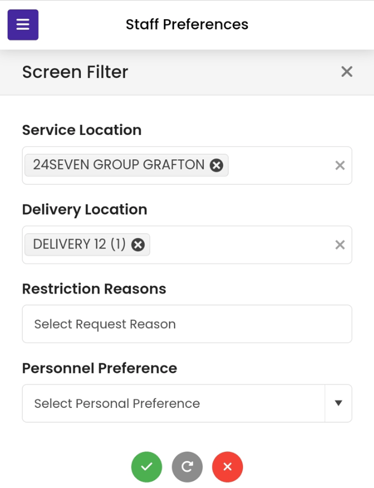The width and height of the screenshot is (374, 488).
Task: Click the Personnel Preference label
Action: (99, 368)
